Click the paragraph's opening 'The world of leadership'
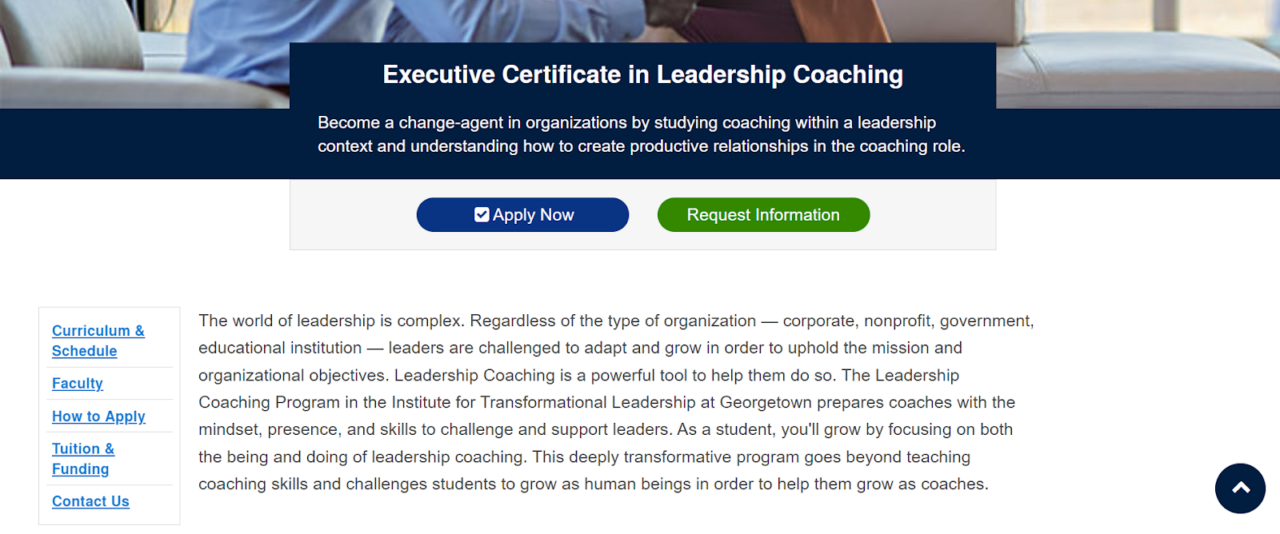Viewport: 1280px width, 534px height. point(286,321)
